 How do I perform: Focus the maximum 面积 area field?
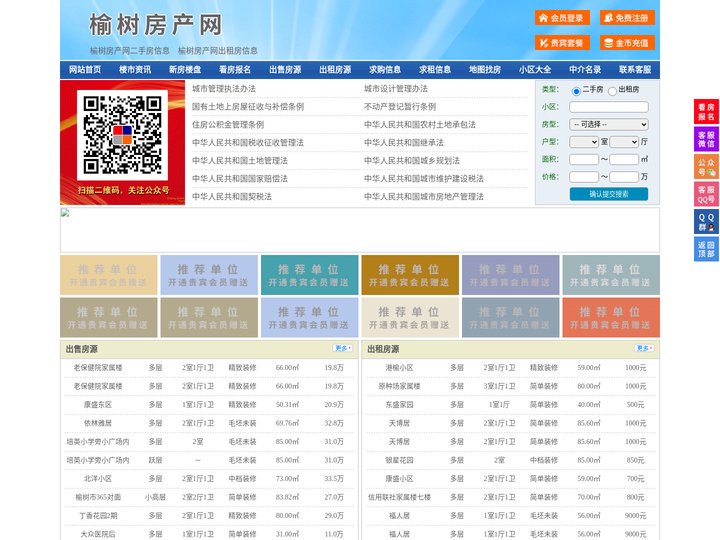click(624, 159)
